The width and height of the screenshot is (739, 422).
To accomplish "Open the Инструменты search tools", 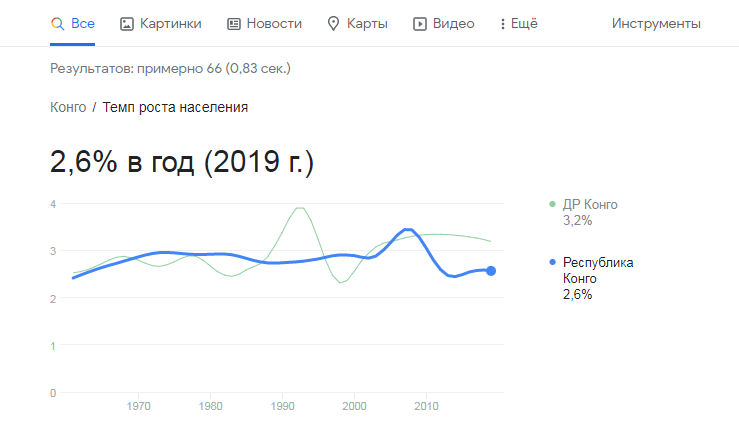I will tap(656, 24).
